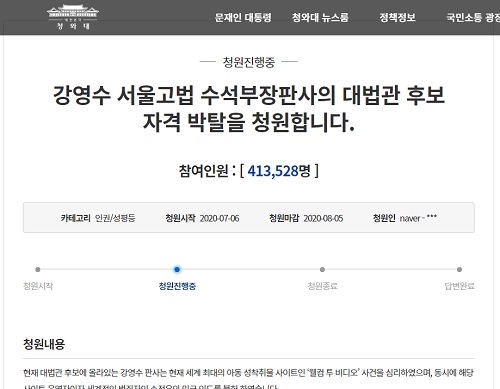Click the petitioner ID naver - ***
This screenshot has width=500, height=389.
pos(418,218)
